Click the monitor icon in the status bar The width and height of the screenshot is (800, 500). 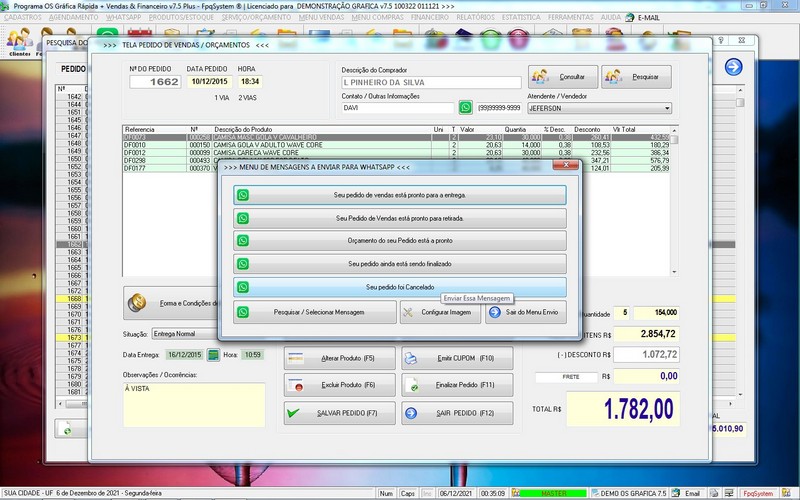729,493
